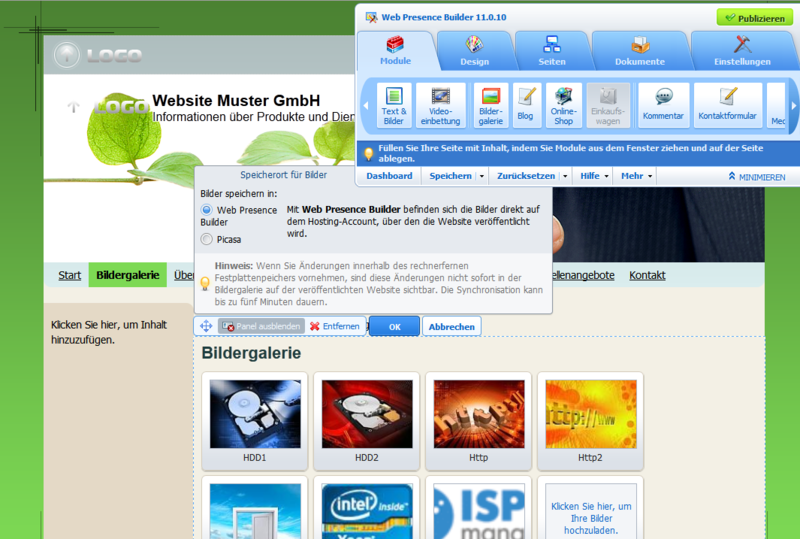Open the Dashboard link
Image resolution: width=800 pixels, height=539 pixels.
click(389, 176)
